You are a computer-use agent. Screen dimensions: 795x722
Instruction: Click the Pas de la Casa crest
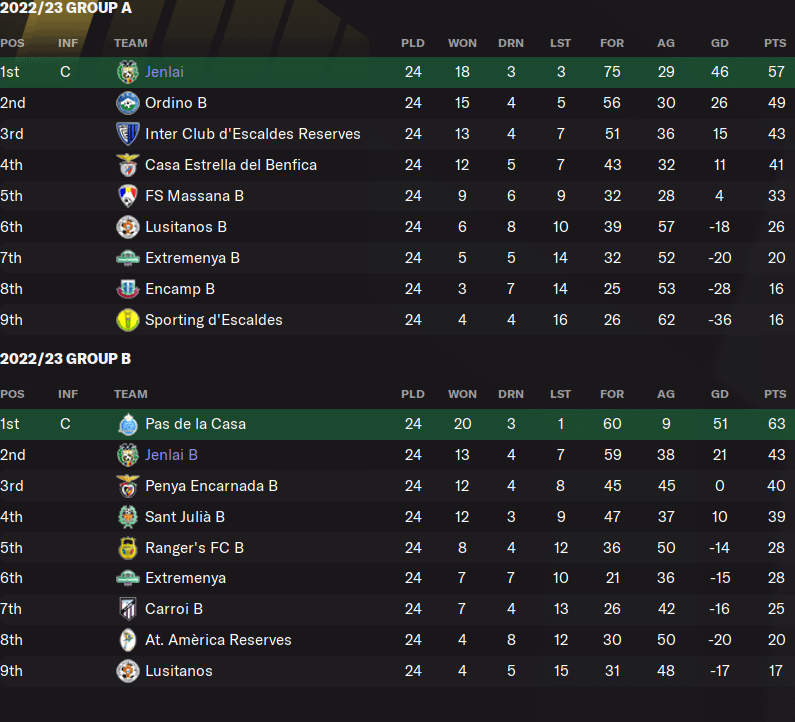pyautogui.click(x=127, y=424)
